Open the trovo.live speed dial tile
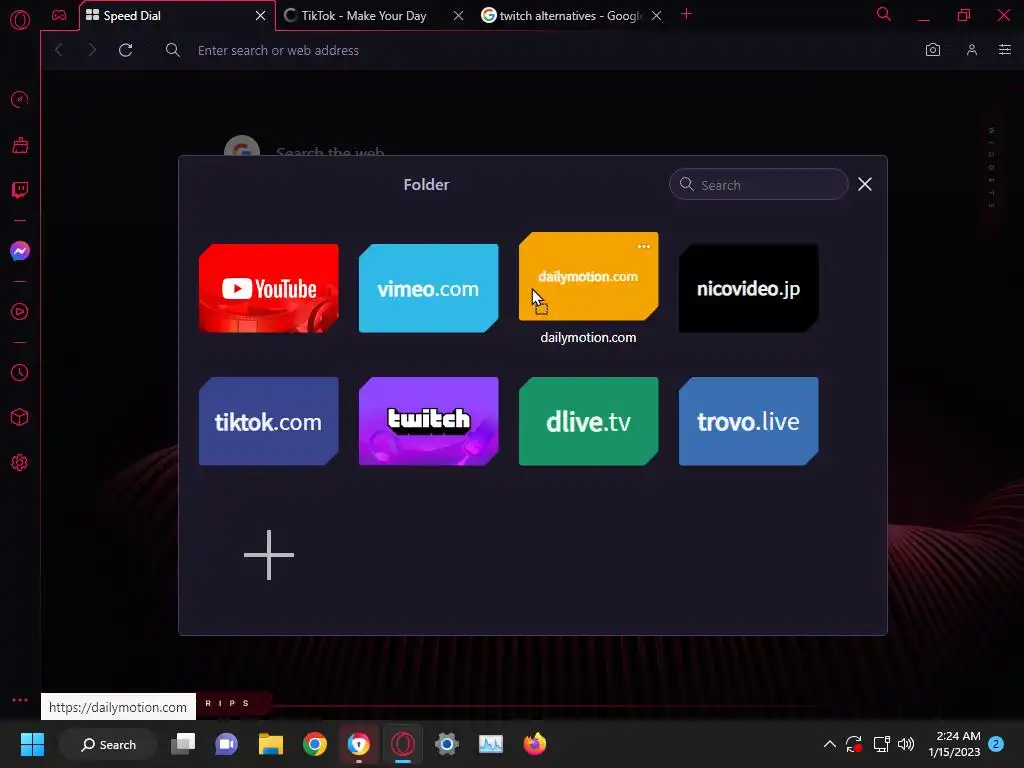Image resolution: width=1024 pixels, height=768 pixels. coord(748,421)
